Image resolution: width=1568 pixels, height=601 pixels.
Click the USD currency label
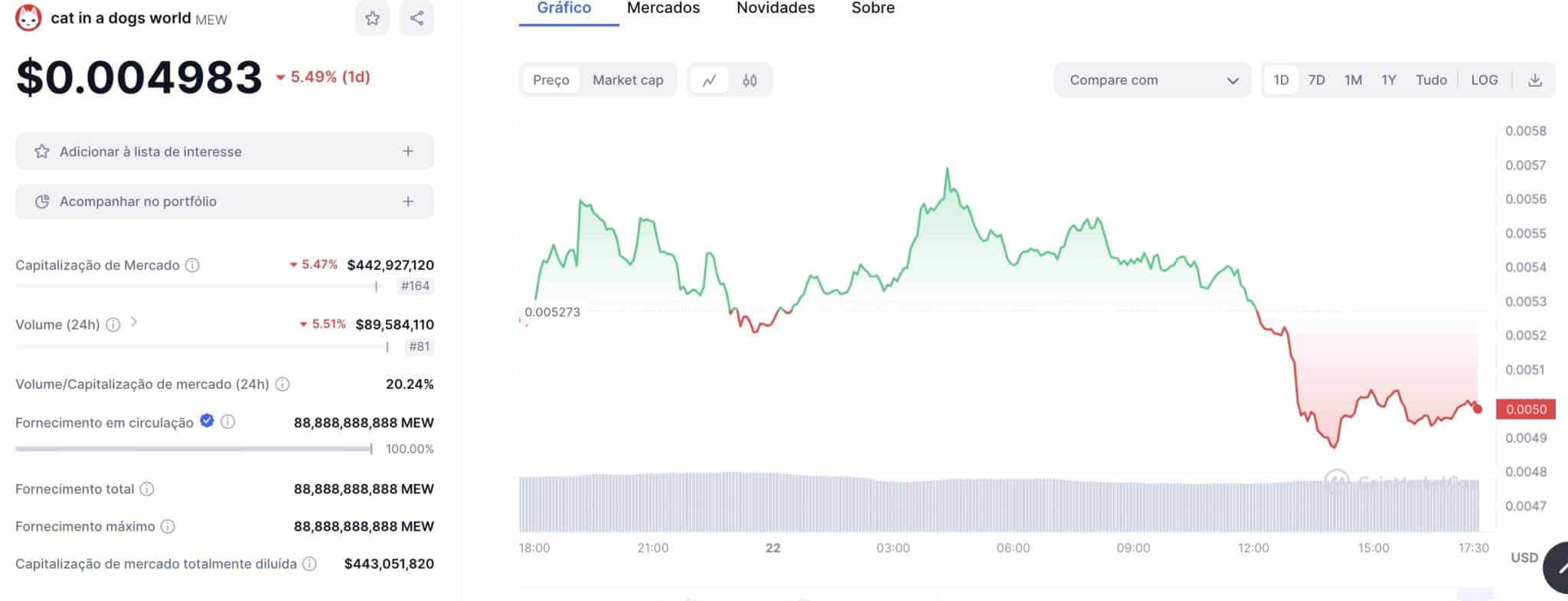tap(1524, 557)
